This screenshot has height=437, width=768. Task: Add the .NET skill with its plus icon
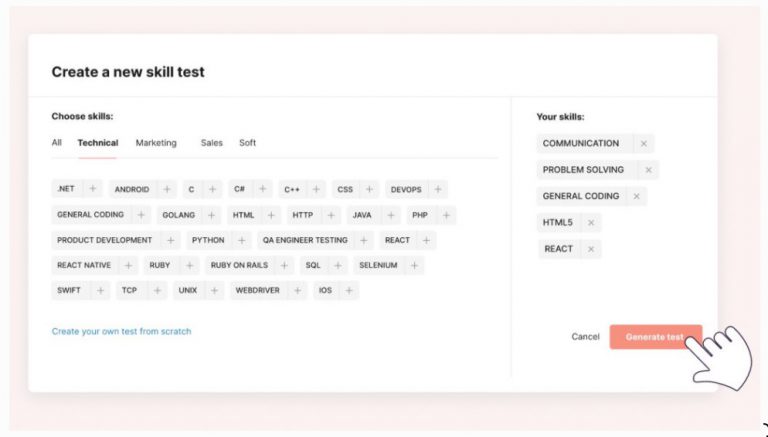(x=91, y=189)
